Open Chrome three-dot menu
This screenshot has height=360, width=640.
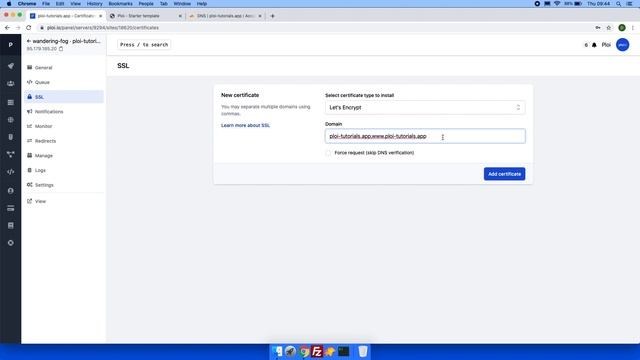tap(633, 28)
